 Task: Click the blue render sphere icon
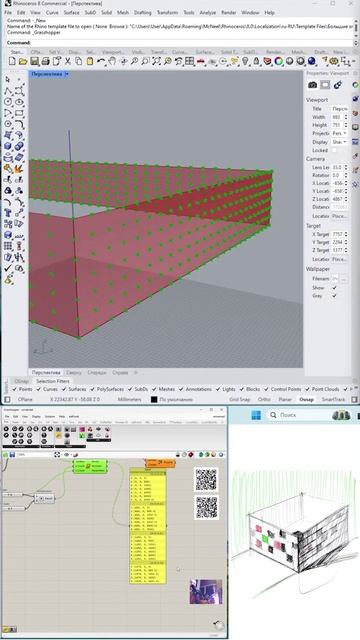[x=312, y=61]
